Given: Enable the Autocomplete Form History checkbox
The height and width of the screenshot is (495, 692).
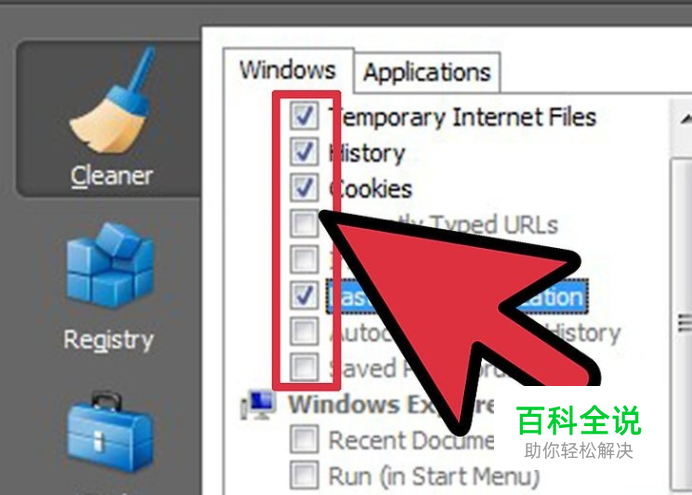Looking at the screenshot, I should click(304, 331).
